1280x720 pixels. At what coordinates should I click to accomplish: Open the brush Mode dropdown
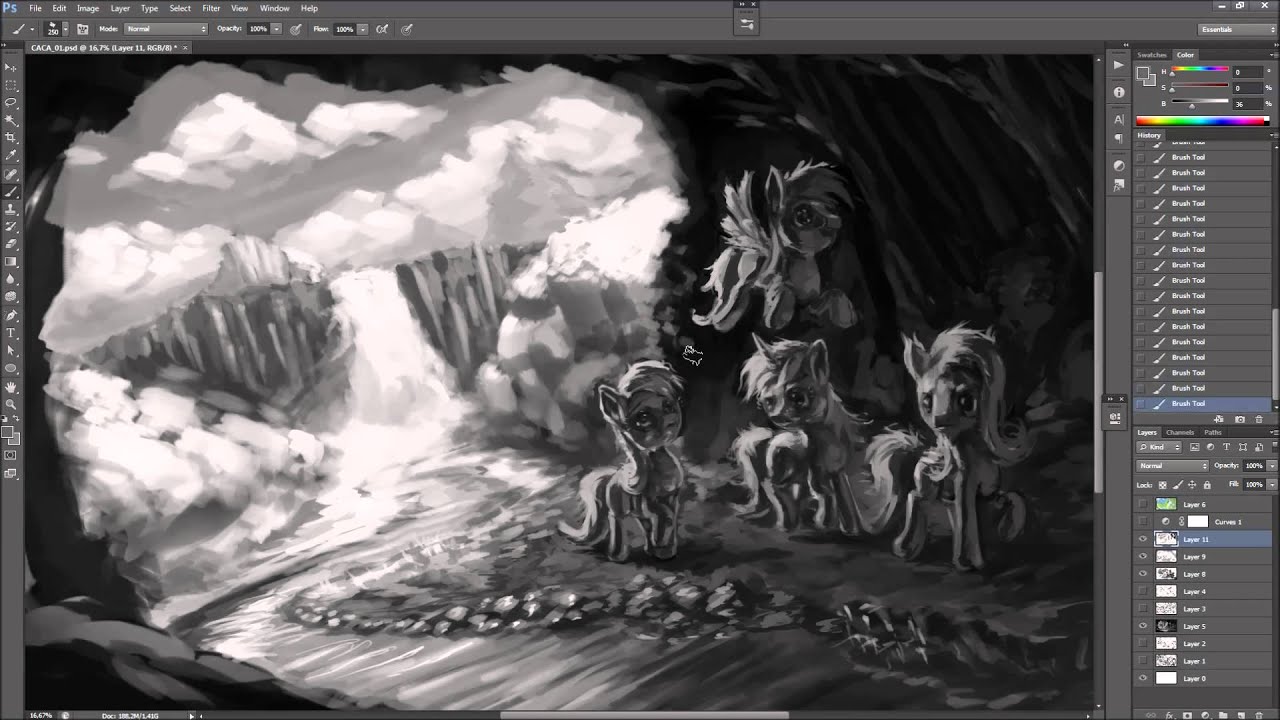click(165, 29)
